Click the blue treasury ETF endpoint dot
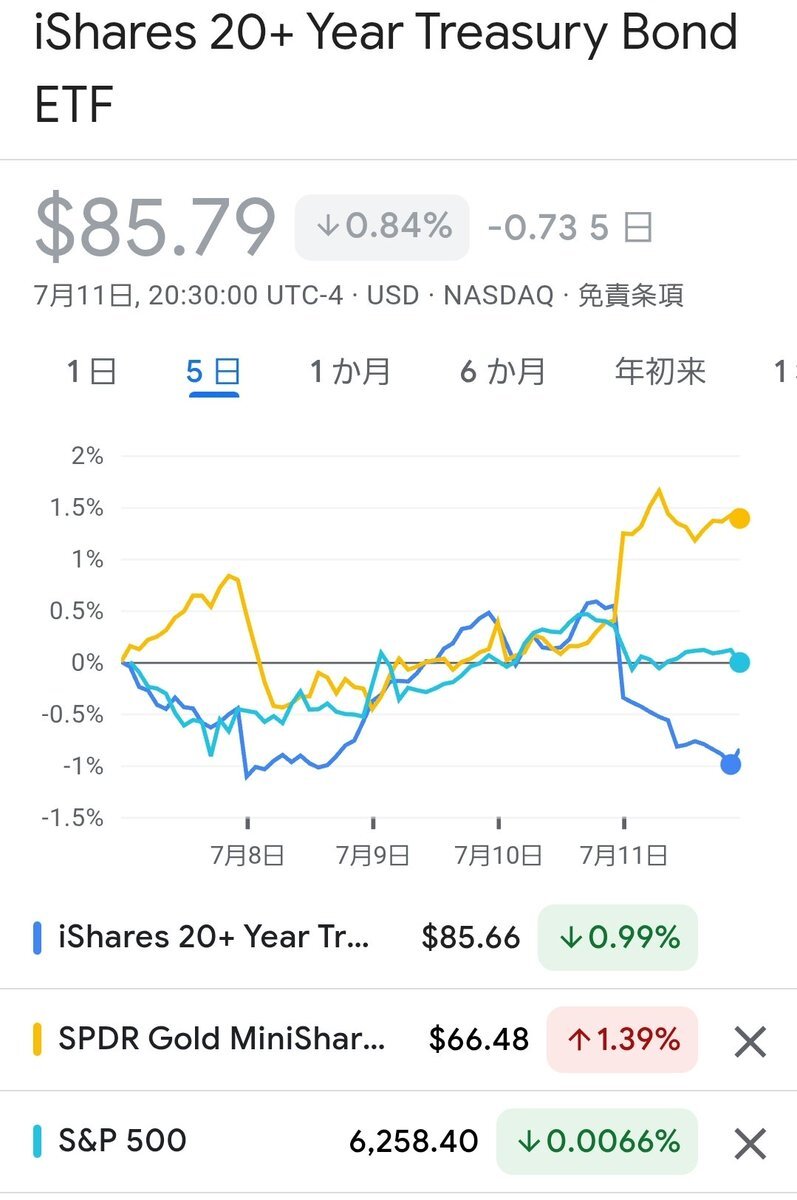The width and height of the screenshot is (797, 1200). 731,765
